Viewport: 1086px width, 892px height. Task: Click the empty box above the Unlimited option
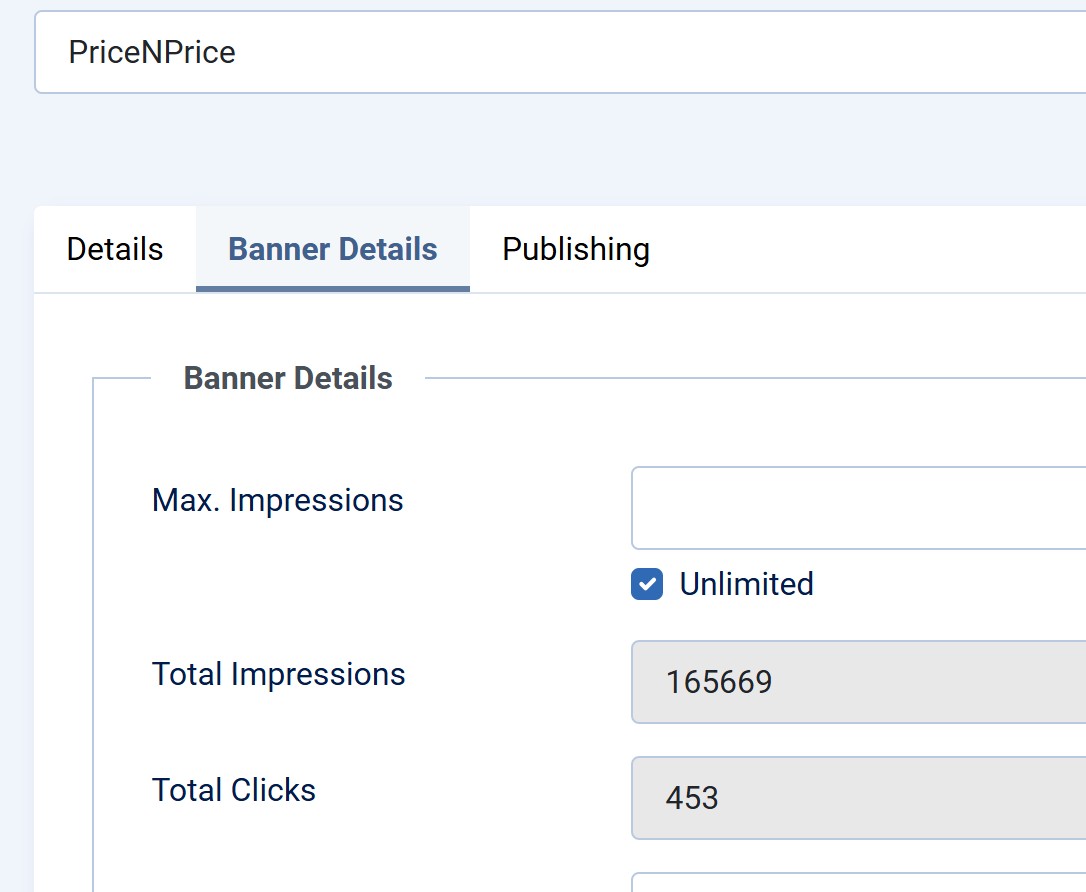[858, 508]
